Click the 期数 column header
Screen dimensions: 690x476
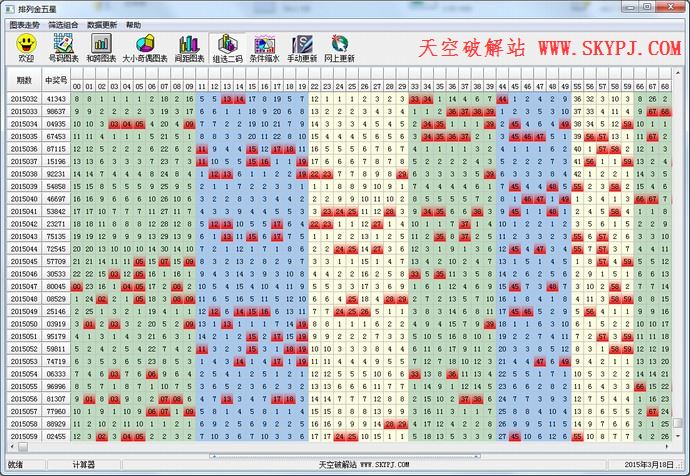pyautogui.click(x=24, y=79)
